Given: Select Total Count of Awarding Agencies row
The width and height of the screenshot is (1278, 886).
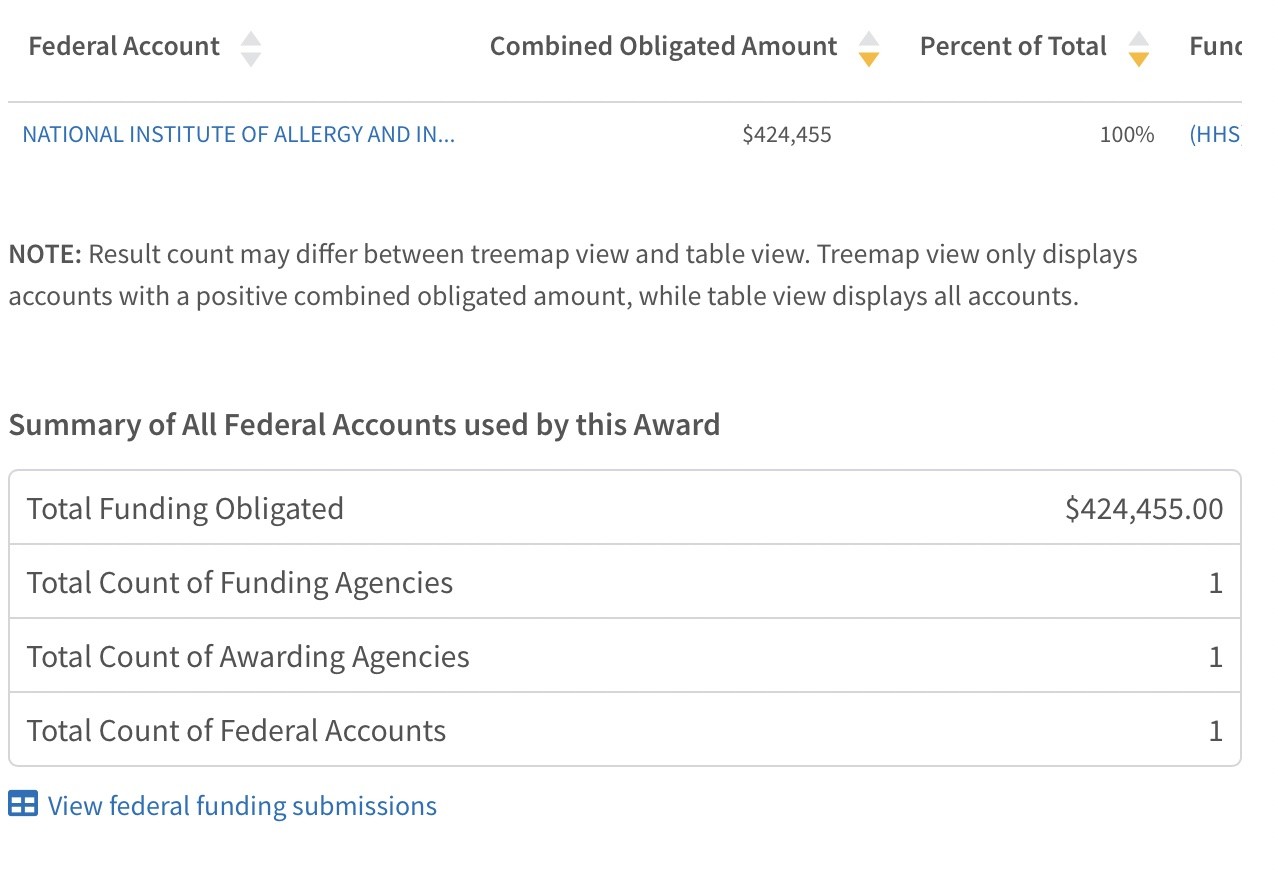Looking at the screenshot, I should [625, 656].
